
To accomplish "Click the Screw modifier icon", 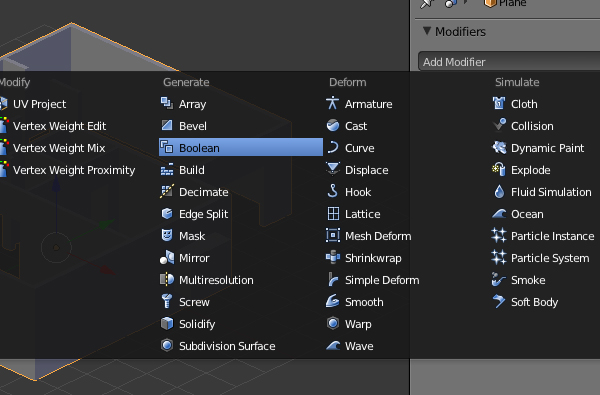I will click(167, 302).
